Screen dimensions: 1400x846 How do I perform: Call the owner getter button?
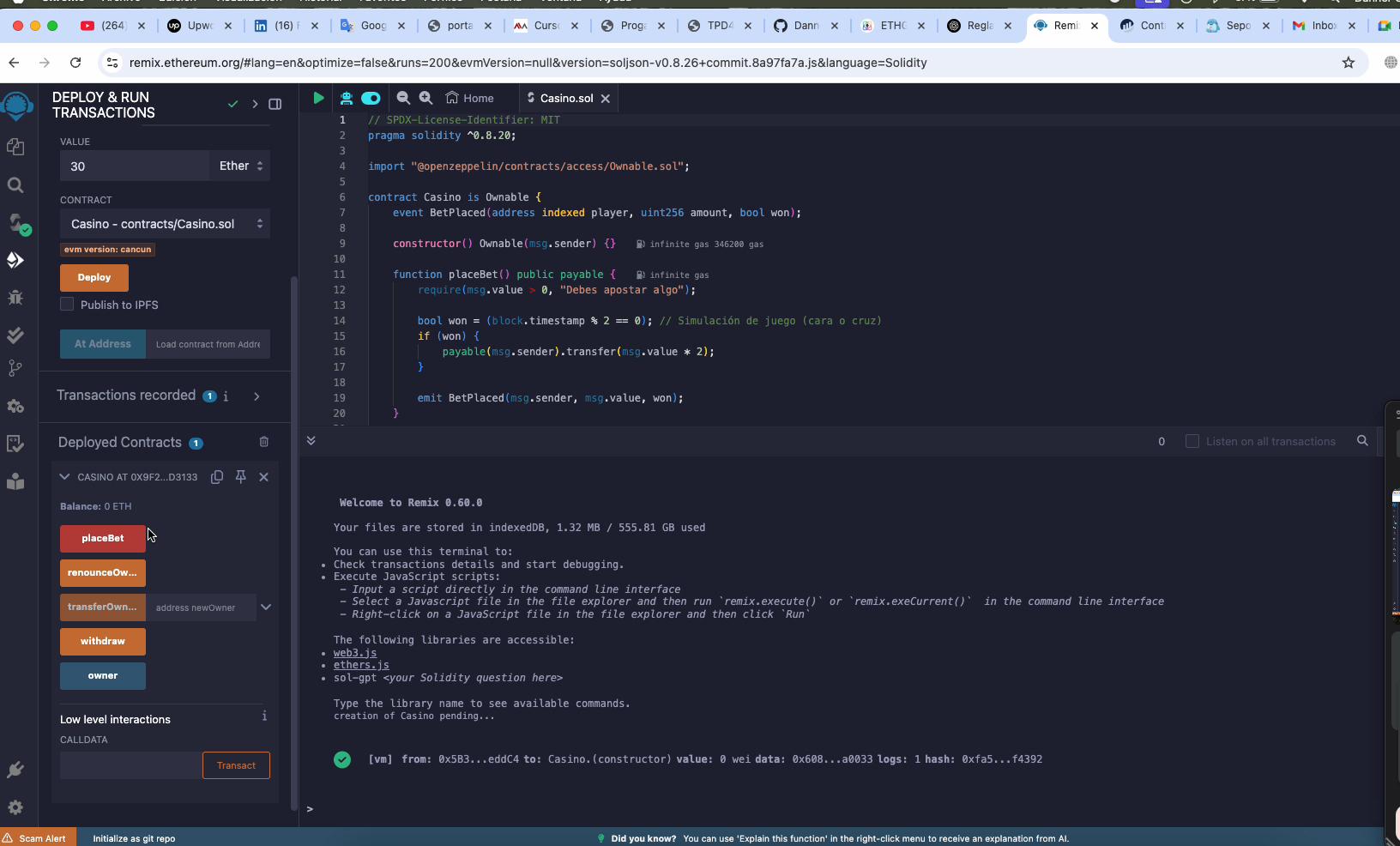[x=103, y=676]
